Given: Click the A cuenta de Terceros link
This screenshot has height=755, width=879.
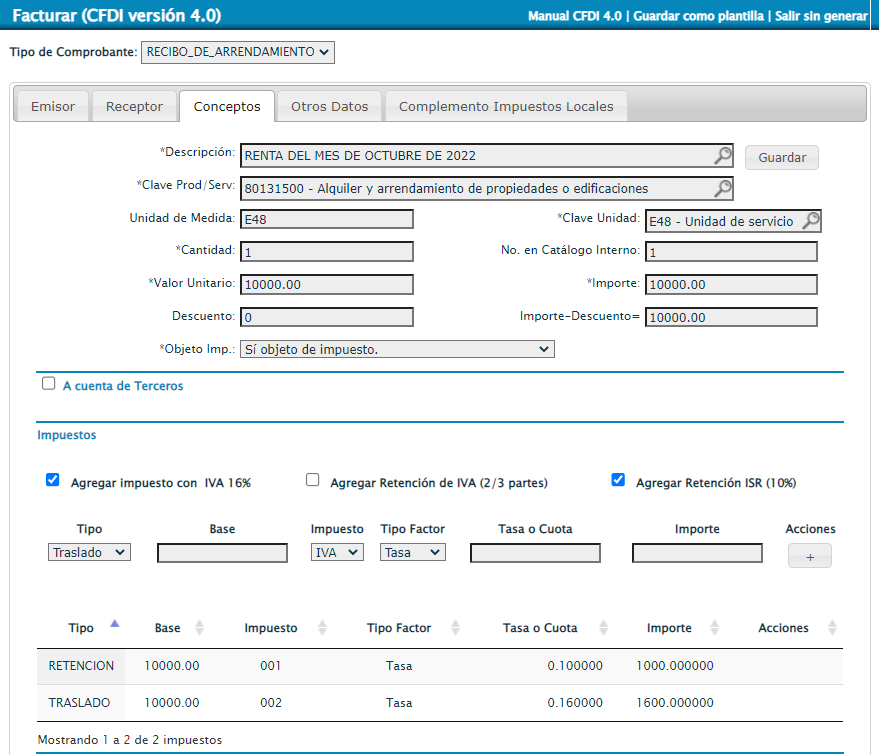Looking at the screenshot, I should coord(123,386).
